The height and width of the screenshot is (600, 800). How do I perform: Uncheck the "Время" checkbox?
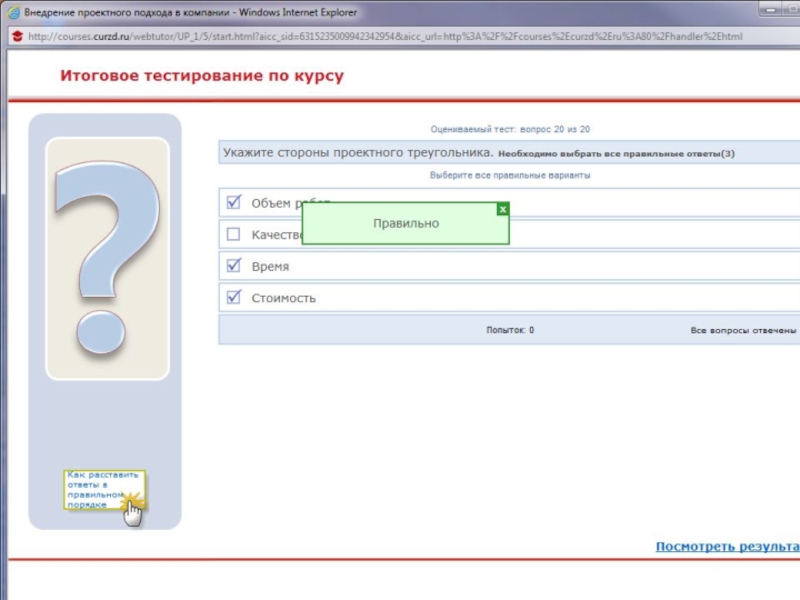(x=234, y=265)
